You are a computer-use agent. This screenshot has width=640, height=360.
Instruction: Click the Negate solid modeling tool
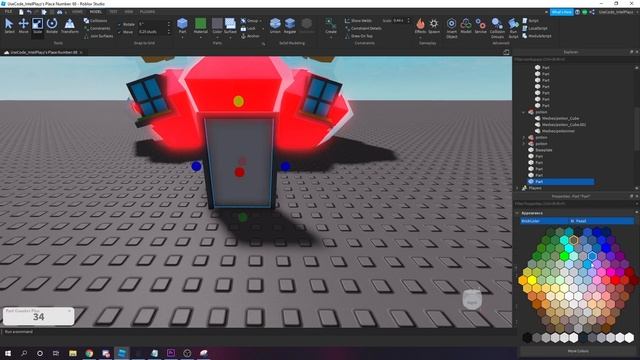coord(290,25)
